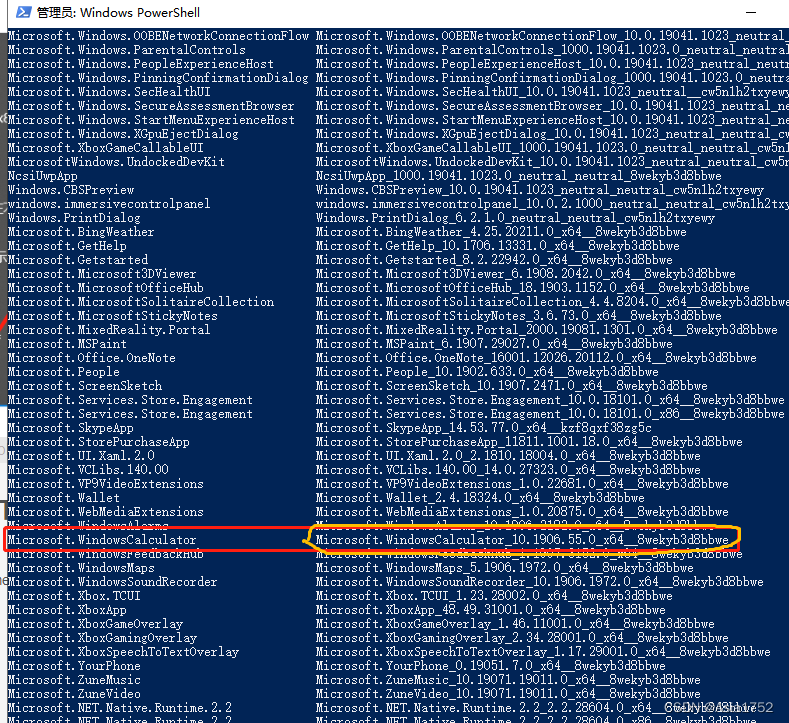The height and width of the screenshot is (723, 789).
Task: Click Microsoft.WindowsSoundRecorder name entry
Action: 112,582
